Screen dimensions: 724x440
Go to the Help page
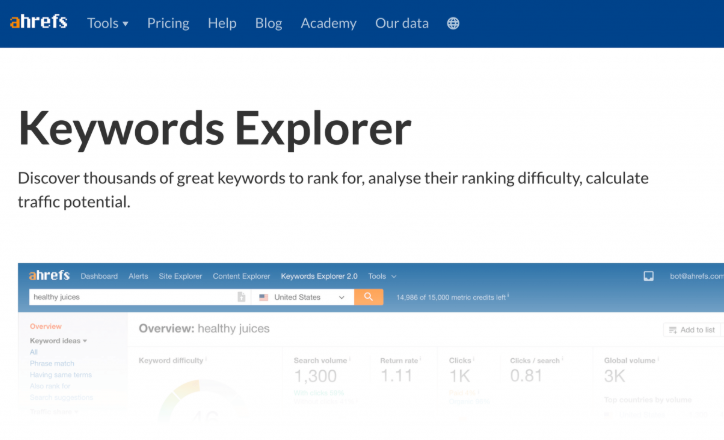(x=222, y=23)
